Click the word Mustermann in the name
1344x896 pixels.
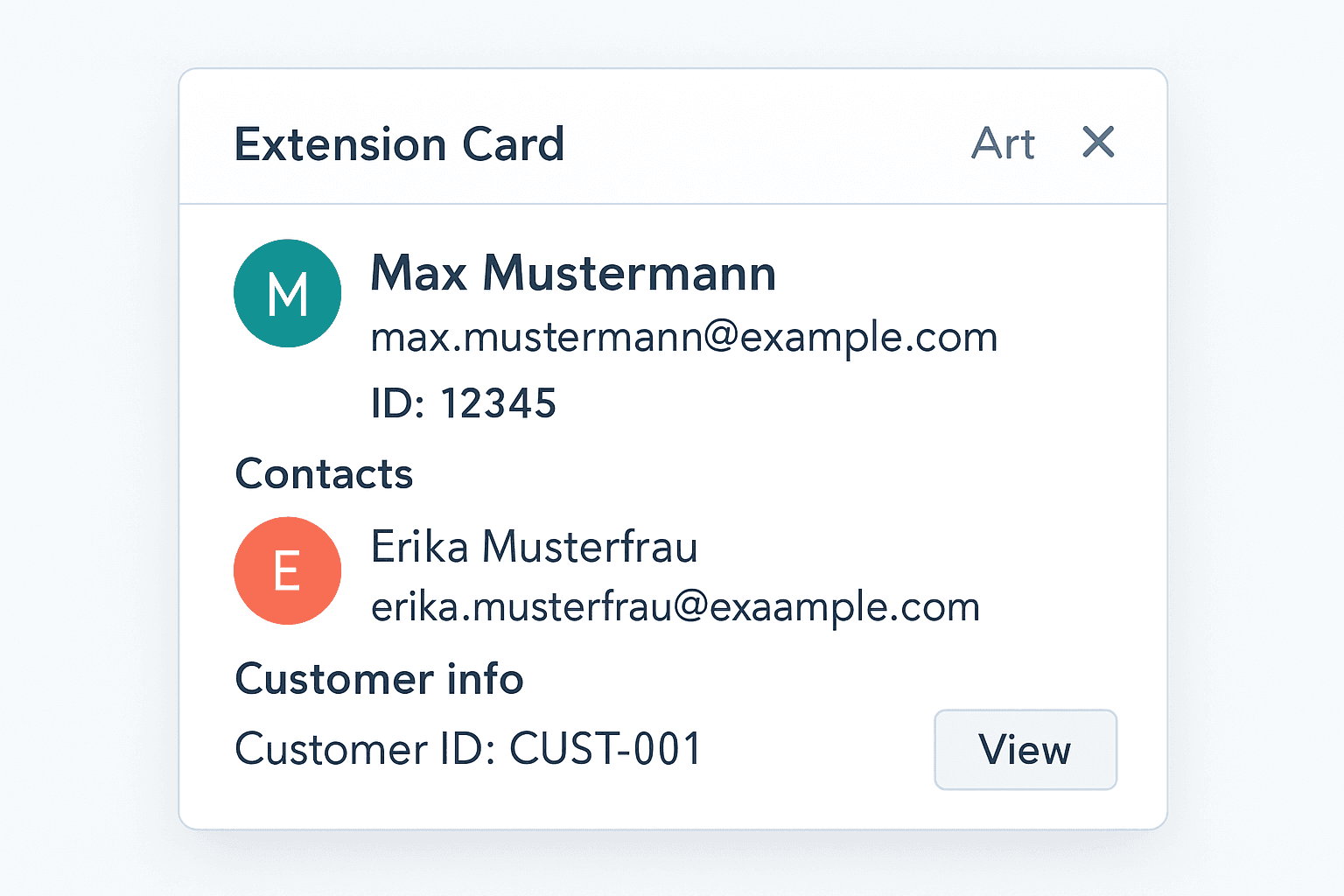point(629,273)
